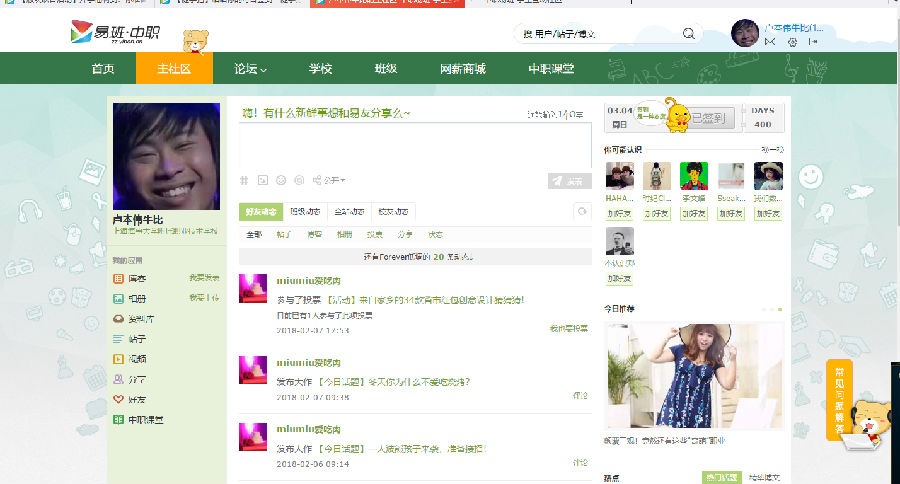Click the 已签到 sign-in button
Image resolution: width=900 pixels, height=484 pixels.
pyautogui.click(x=712, y=118)
